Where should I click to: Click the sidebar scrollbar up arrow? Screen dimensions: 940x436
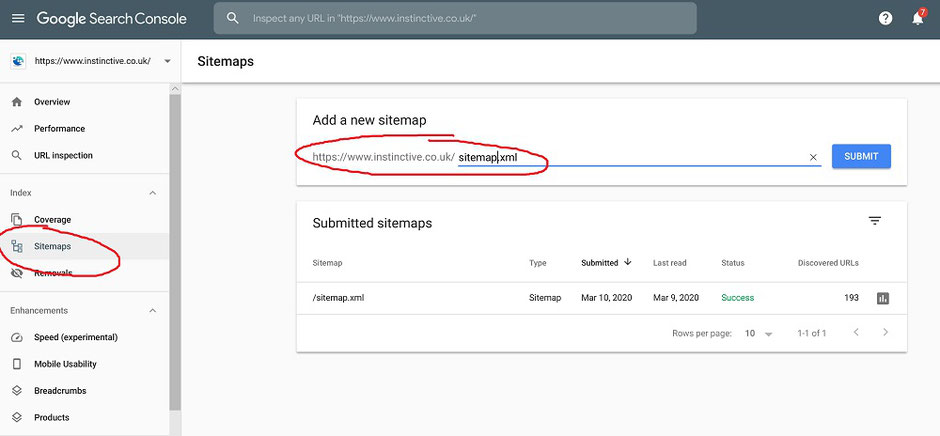pos(175,89)
